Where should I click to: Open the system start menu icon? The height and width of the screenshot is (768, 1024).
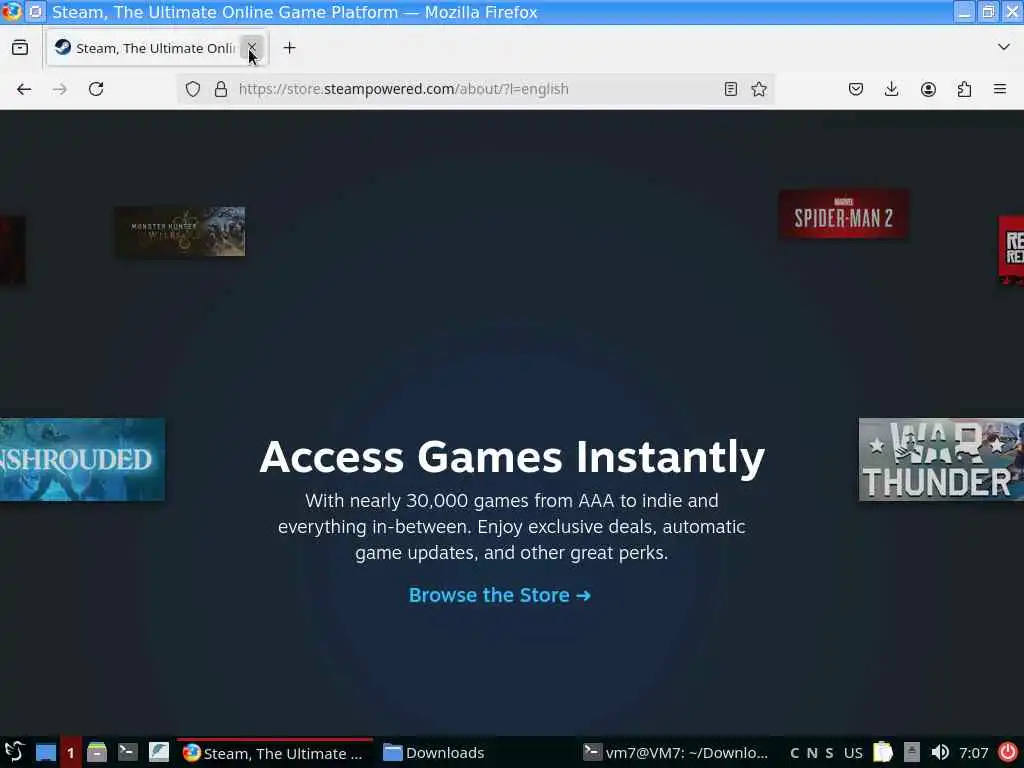click(14, 752)
